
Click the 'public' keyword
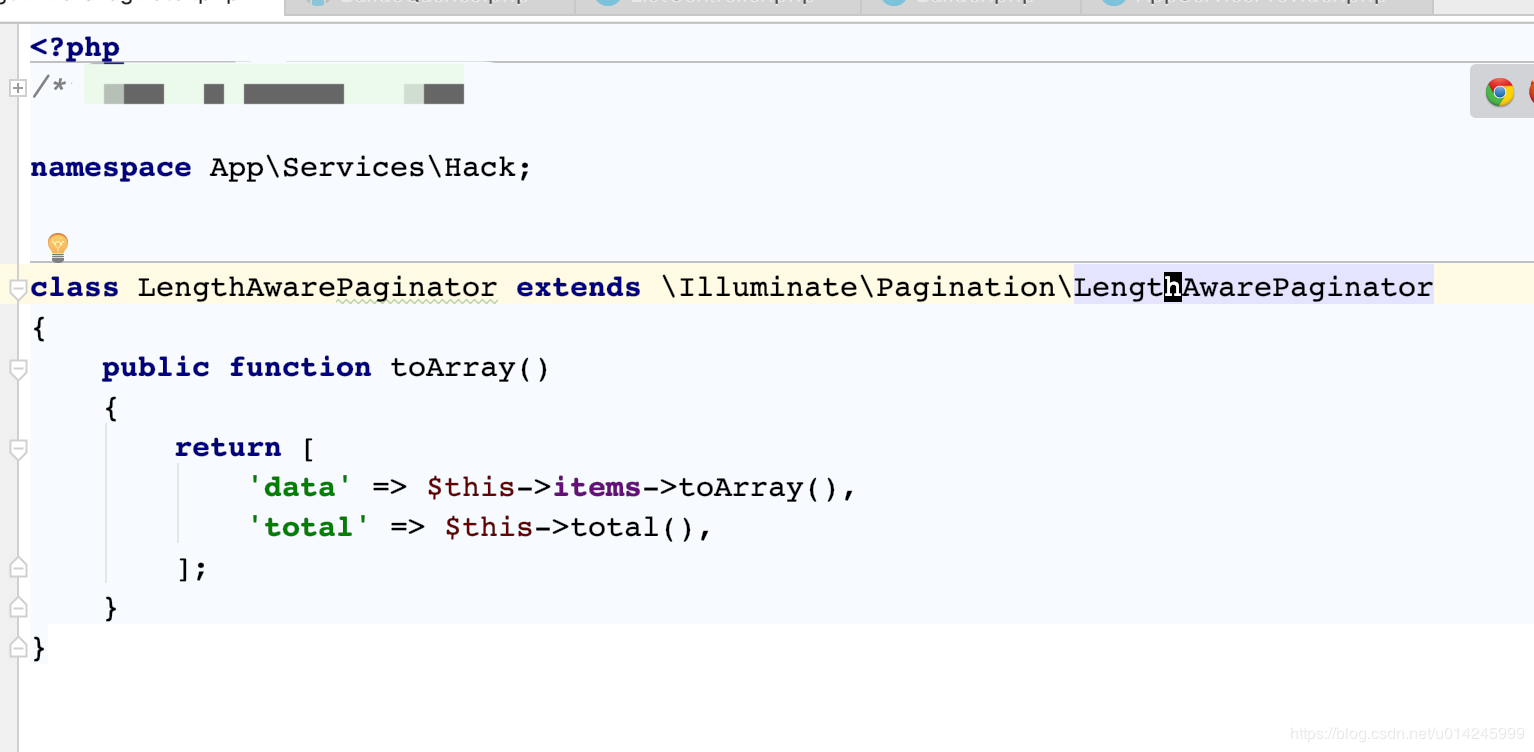(x=156, y=368)
